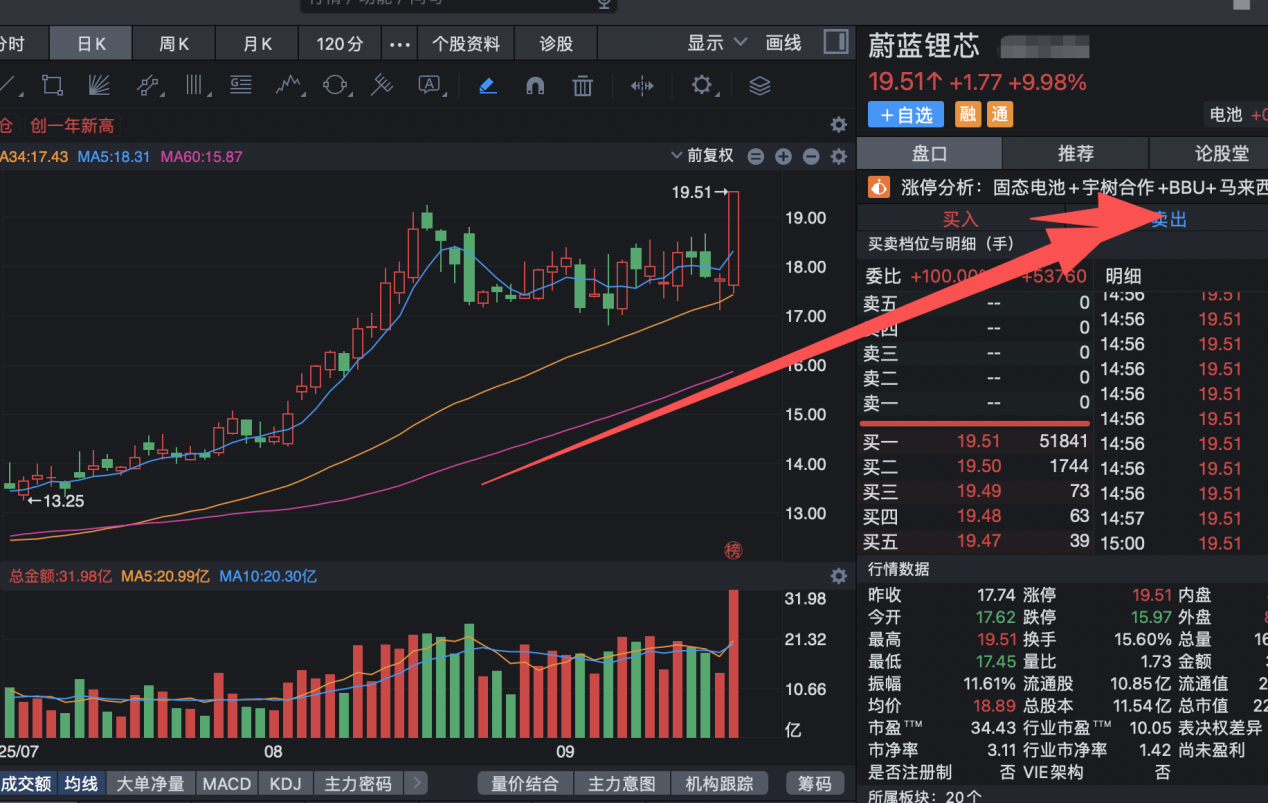Viewport: 1268px width, 803px height.
Task: Open more periods via the ··· button
Action: point(399,44)
